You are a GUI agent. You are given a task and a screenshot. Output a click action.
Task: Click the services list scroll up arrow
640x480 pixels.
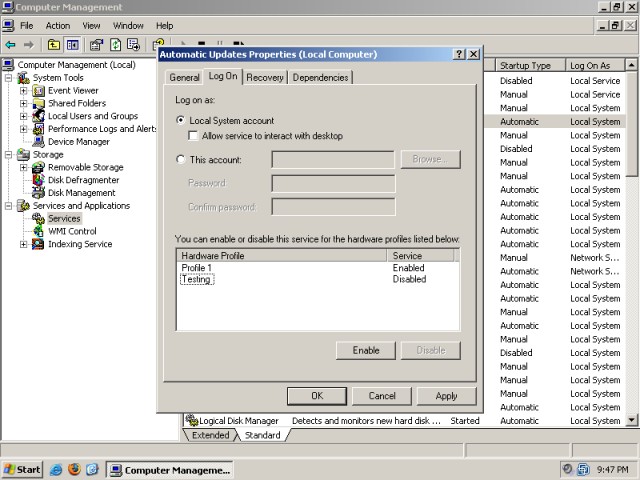click(632, 65)
